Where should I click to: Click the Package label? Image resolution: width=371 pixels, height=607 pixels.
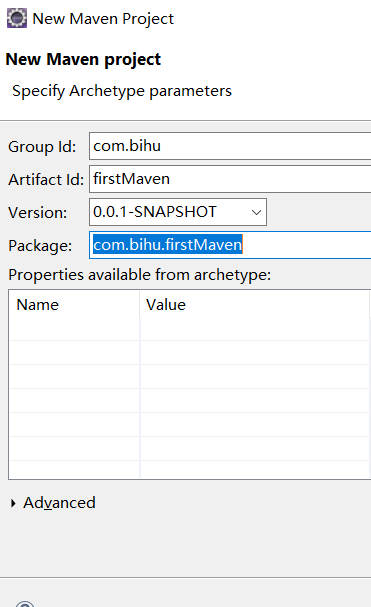pyautogui.click(x=40, y=246)
